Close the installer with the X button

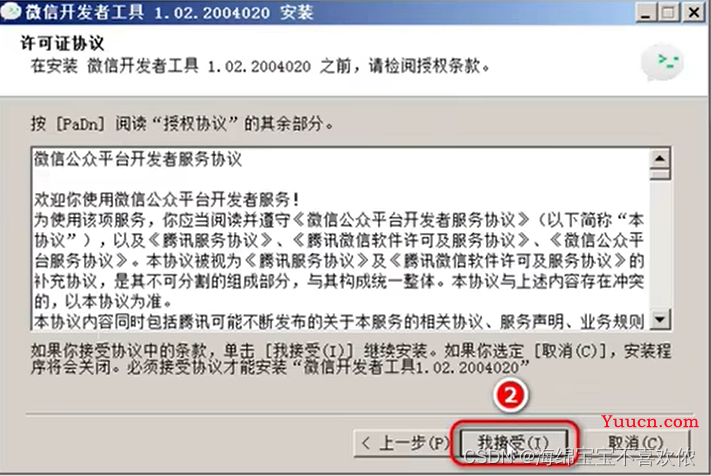[x=694, y=12]
